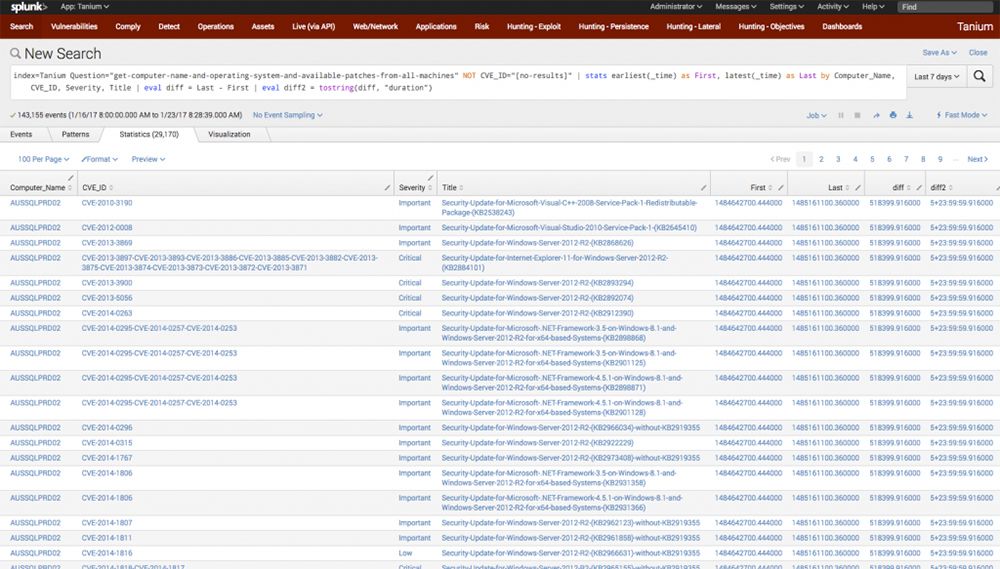Screen dimensions: 1000x569
Task: Jump to results page 9
Action: click(x=940, y=159)
